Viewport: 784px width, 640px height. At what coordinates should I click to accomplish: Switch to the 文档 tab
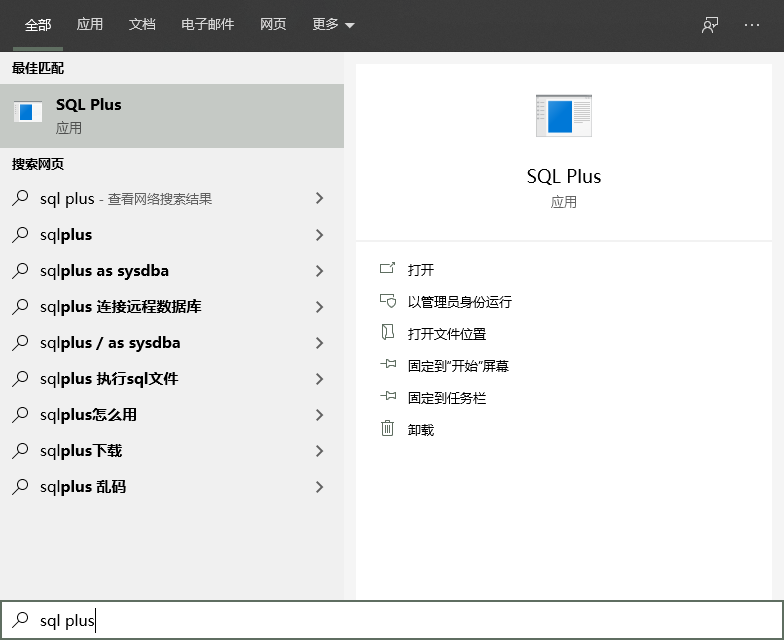coord(142,24)
